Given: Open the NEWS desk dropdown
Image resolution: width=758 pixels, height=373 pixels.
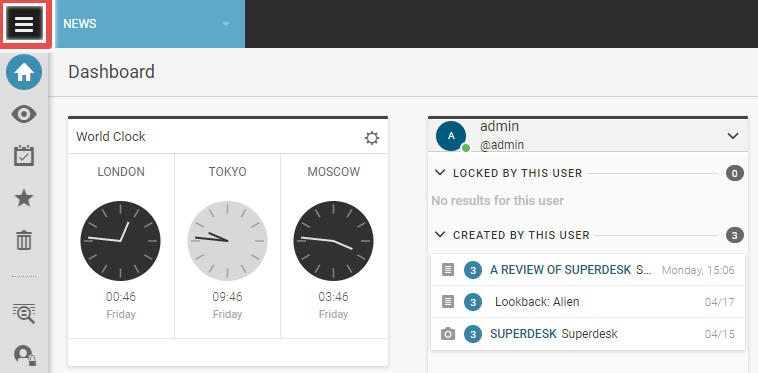Looking at the screenshot, I should pyautogui.click(x=150, y=24).
